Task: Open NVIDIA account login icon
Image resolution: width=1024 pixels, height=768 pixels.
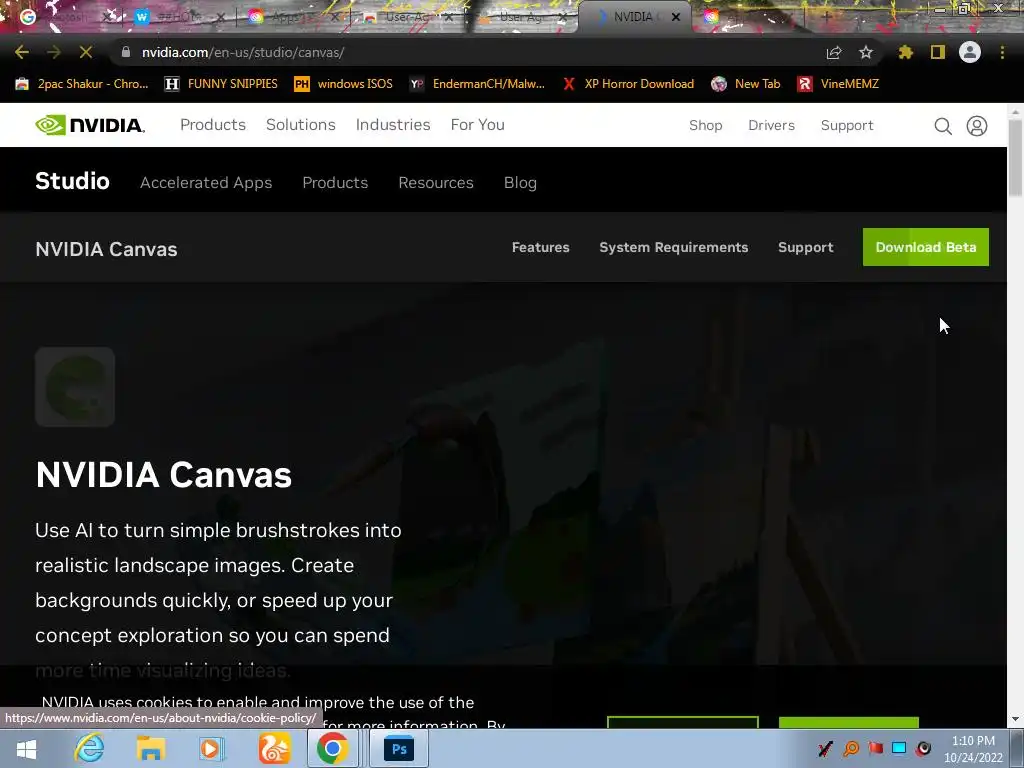Action: tap(977, 126)
